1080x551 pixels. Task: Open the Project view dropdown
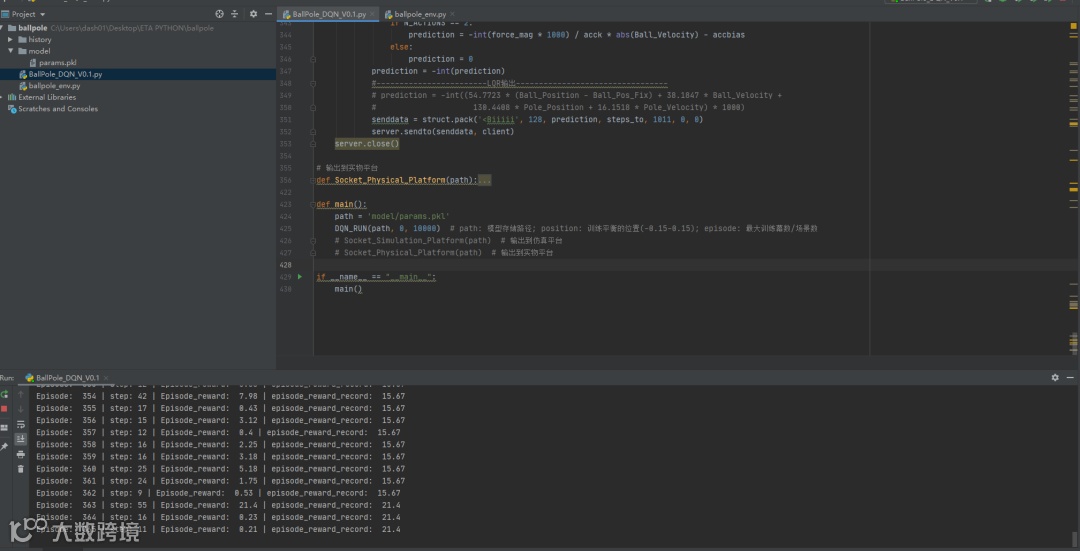click(42, 14)
